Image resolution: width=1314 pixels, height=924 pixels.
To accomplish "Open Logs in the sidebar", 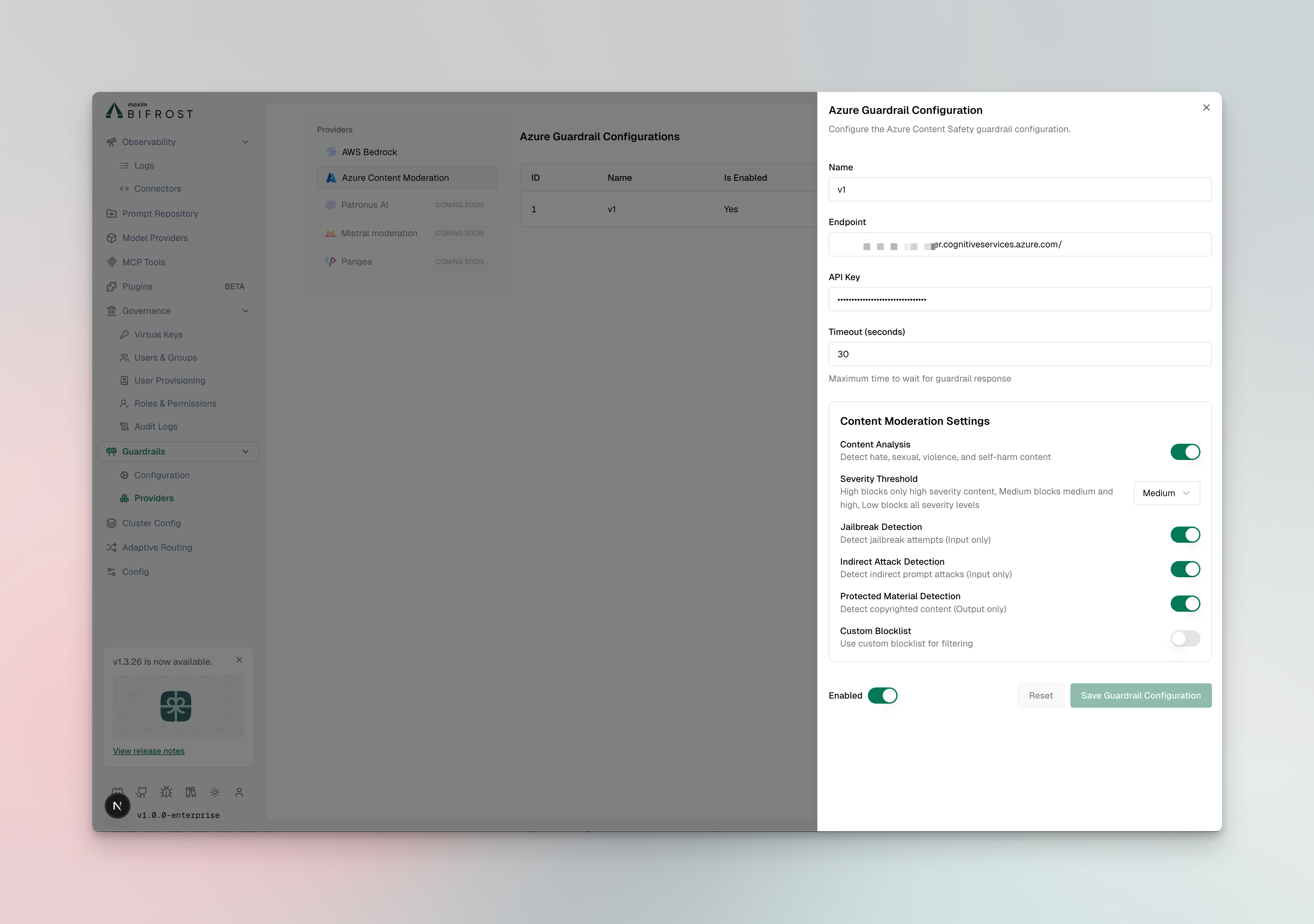I will tap(144, 165).
